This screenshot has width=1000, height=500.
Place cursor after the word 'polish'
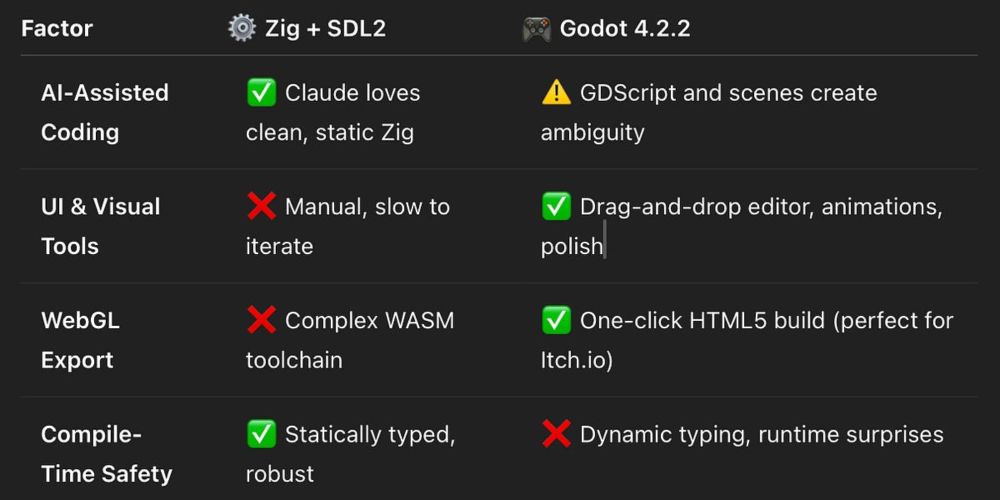click(605, 246)
